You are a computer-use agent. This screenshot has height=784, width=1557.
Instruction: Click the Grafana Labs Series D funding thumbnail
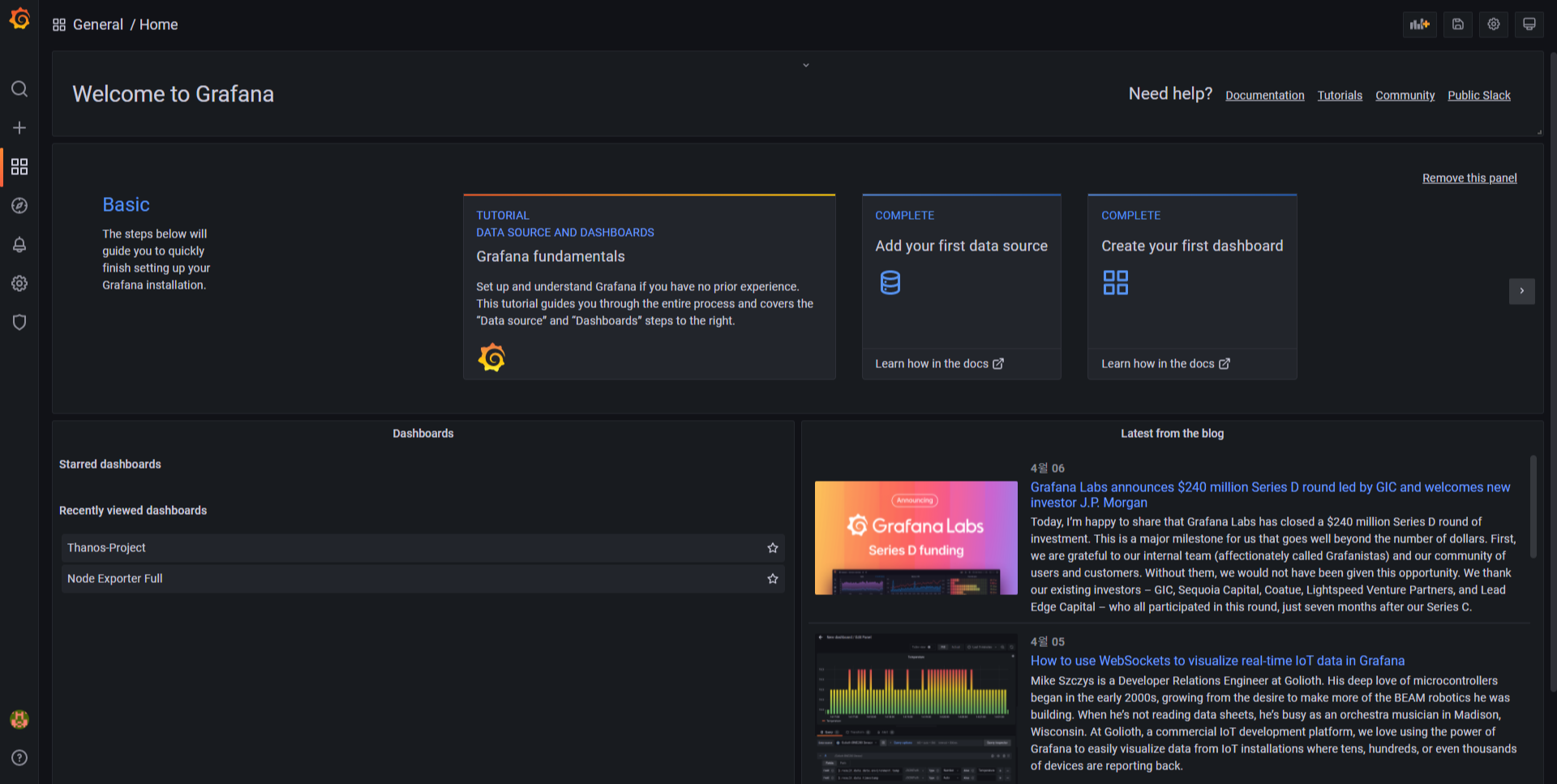tap(916, 538)
